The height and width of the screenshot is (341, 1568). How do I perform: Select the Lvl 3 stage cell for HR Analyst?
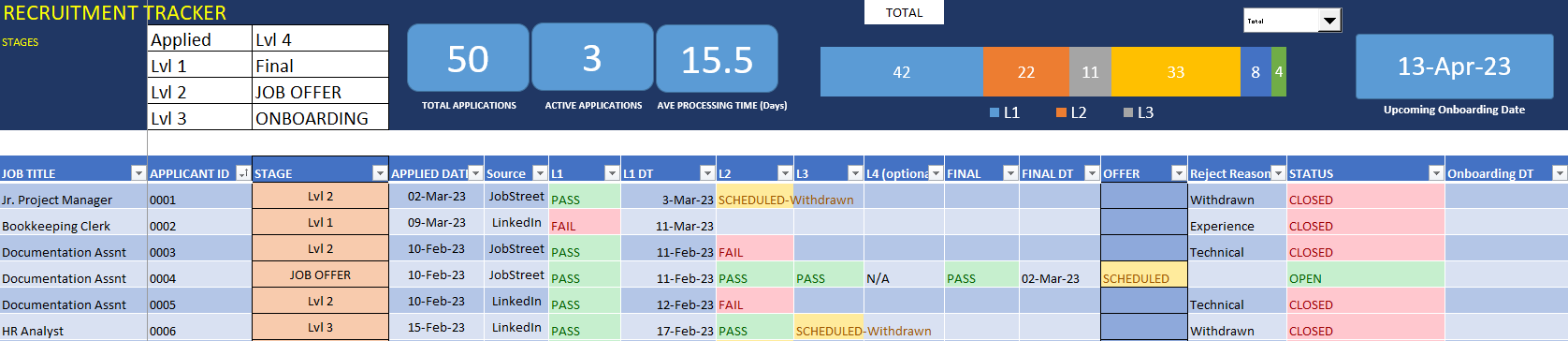(x=320, y=327)
